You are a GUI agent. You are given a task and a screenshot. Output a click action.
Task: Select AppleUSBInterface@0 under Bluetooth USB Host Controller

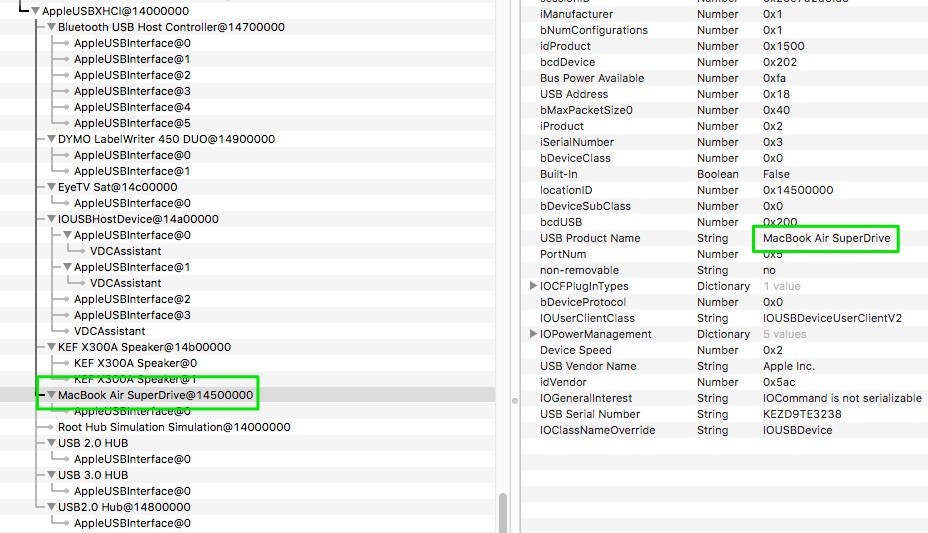[x=247, y=43]
